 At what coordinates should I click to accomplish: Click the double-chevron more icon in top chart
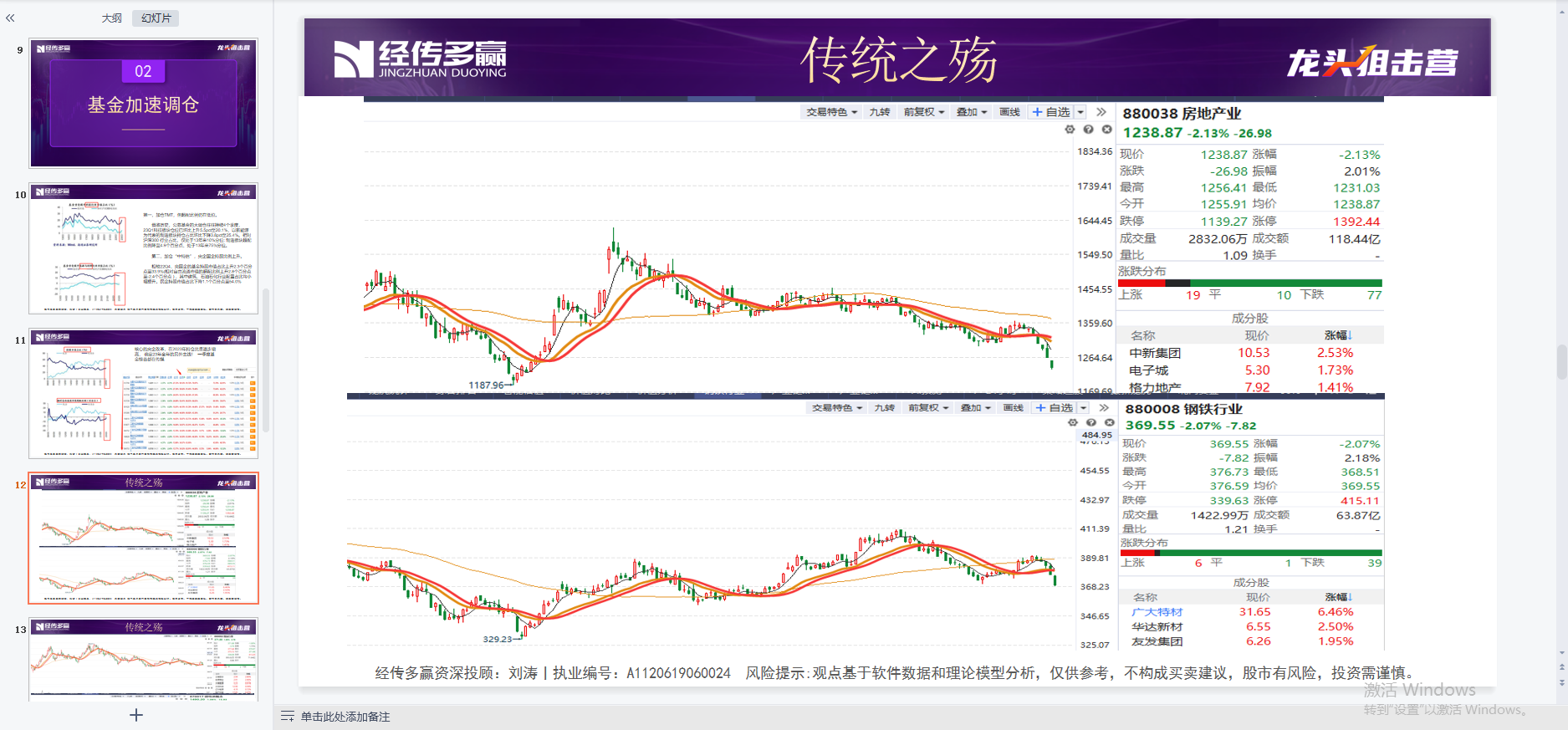pos(1101,112)
